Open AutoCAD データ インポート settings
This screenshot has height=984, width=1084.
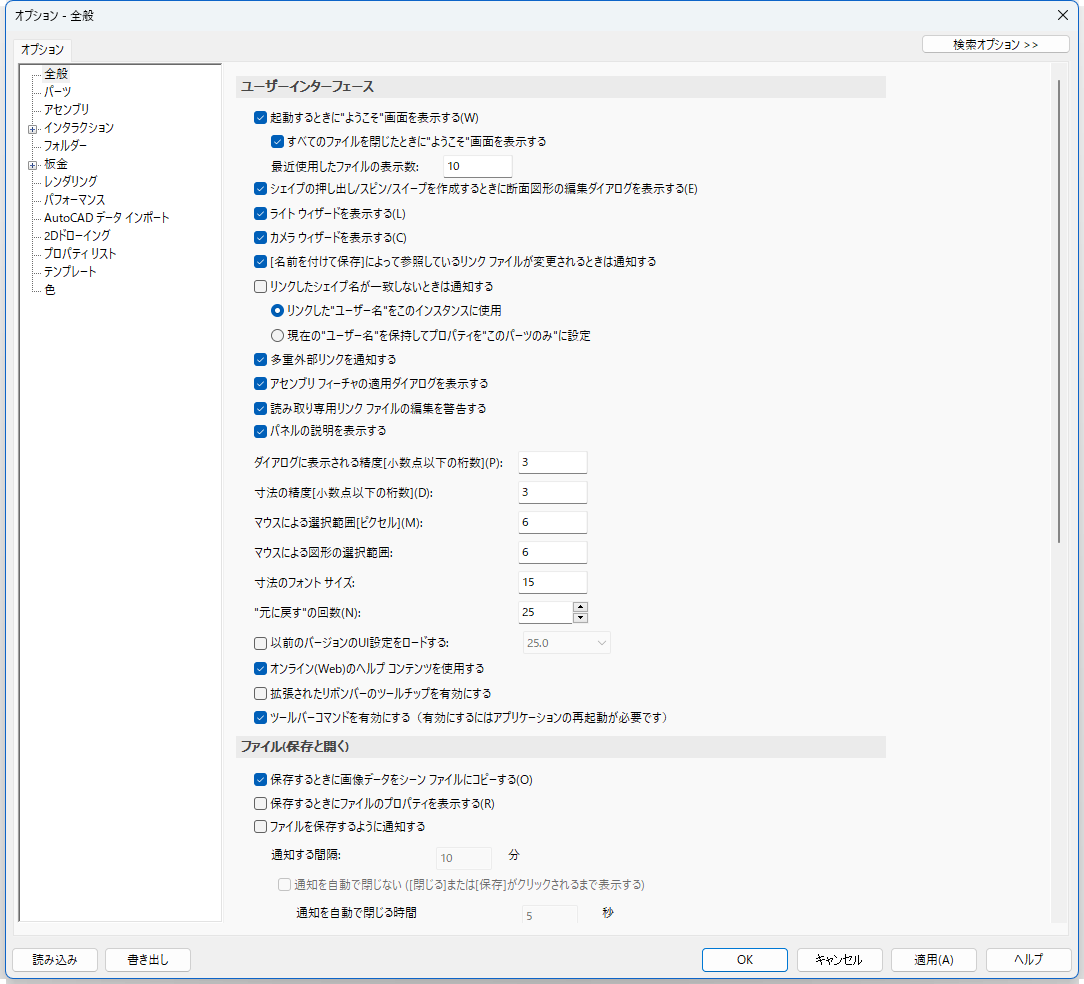(x=106, y=217)
